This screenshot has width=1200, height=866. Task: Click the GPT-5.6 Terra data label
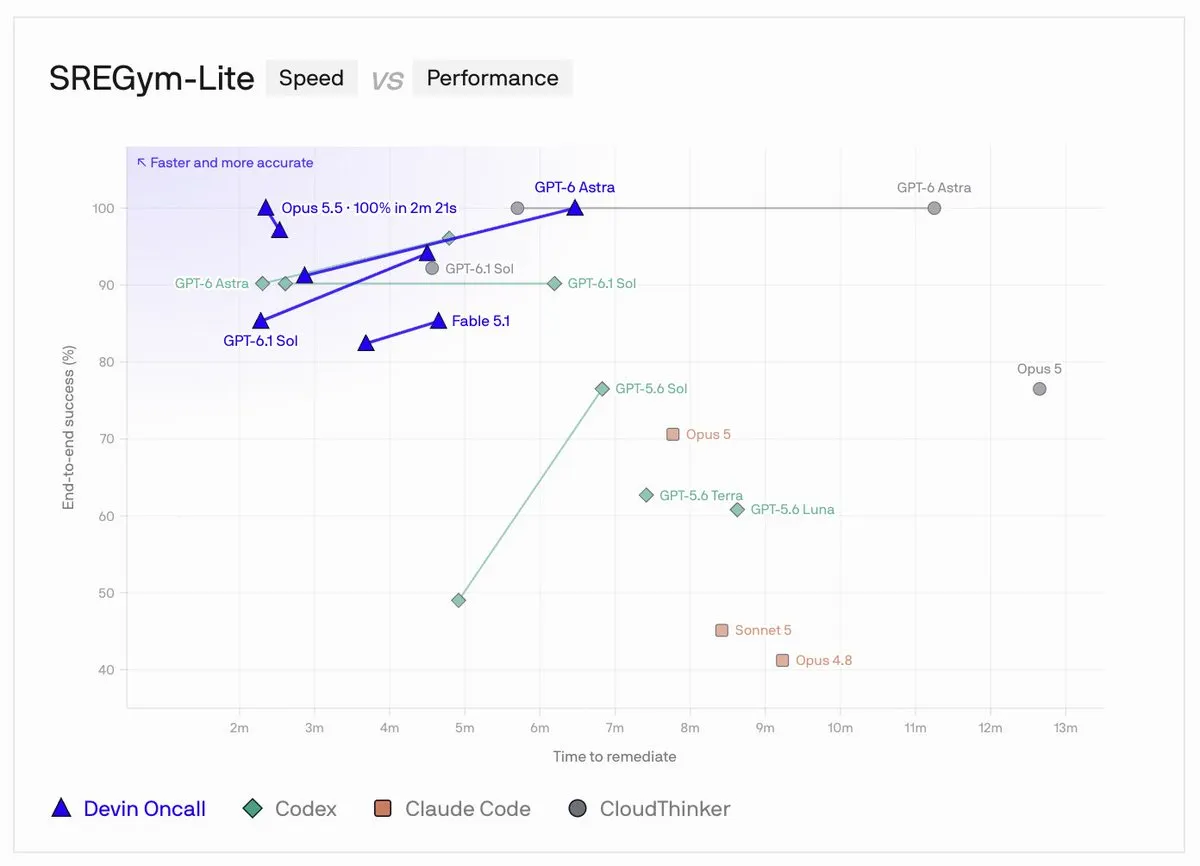point(701,495)
